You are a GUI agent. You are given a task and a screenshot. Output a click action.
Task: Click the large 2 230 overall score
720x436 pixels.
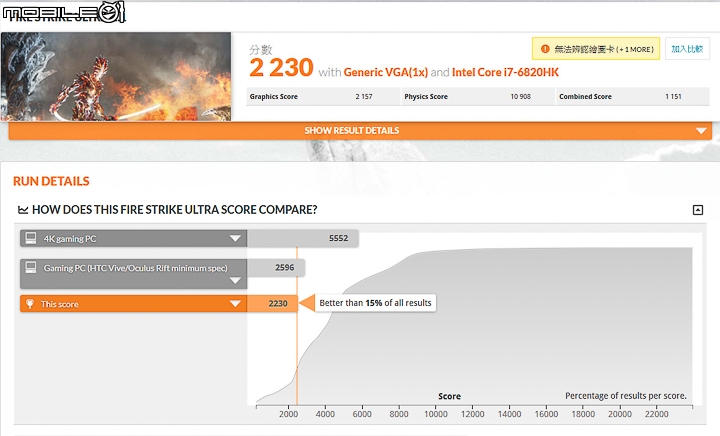coord(281,68)
